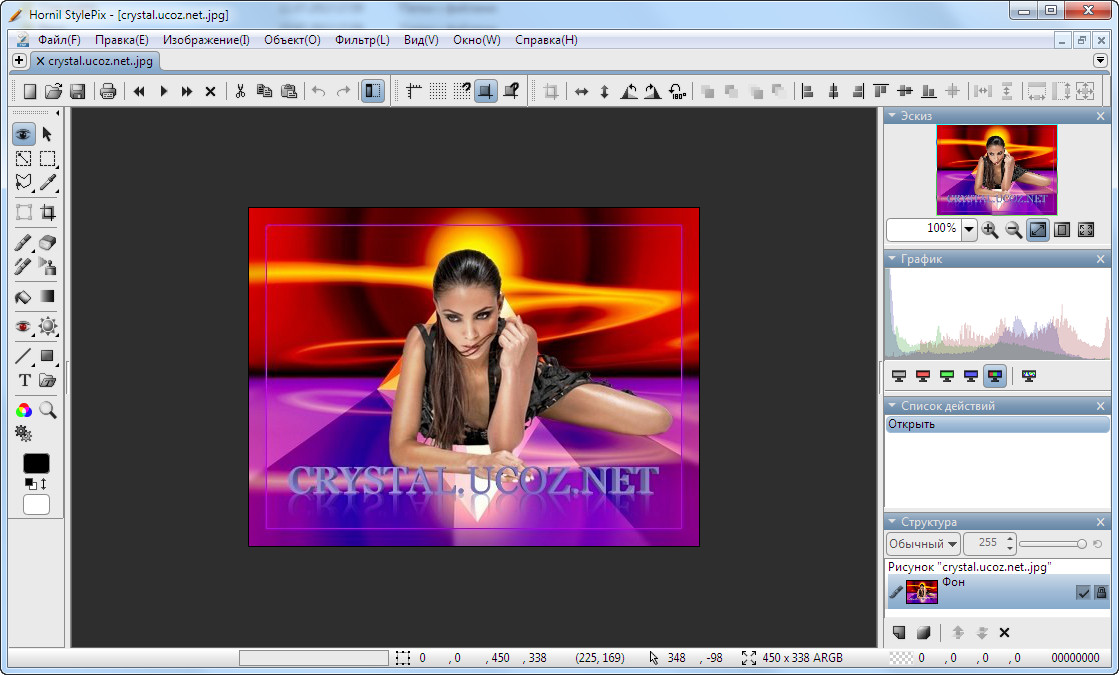Screen dimensions: 1119x675
Task: Toggle the red channel histogram button
Action: pyautogui.click(x=923, y=376)
